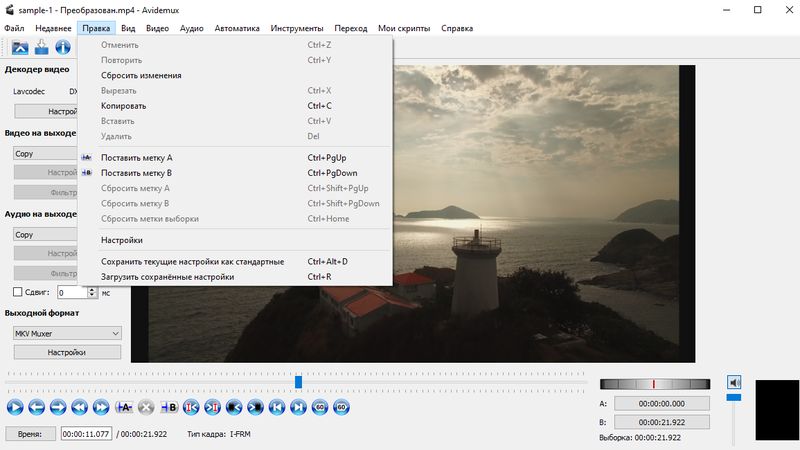Step back one frame with left arrow
Image resolution: width=800 pixels, height=450 pixels.
tap(36, 407)
